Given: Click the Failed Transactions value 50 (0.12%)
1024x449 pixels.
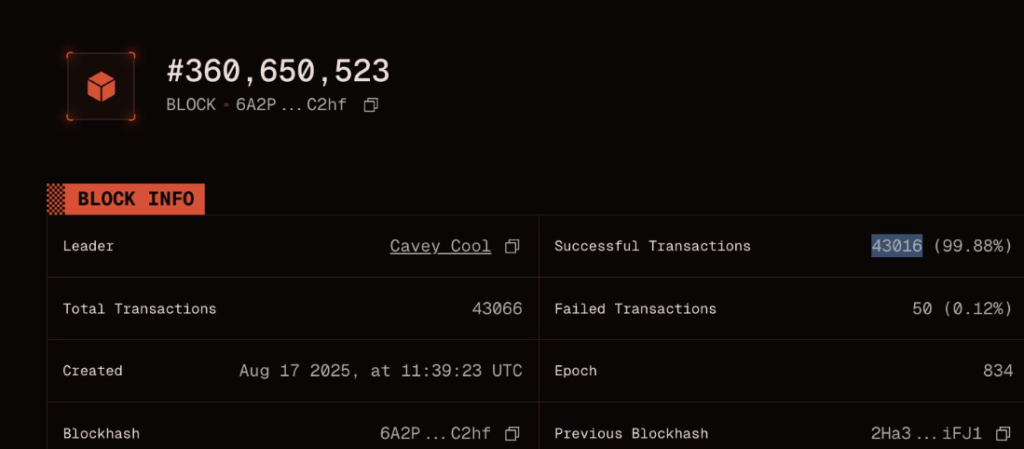Looking at the screenshot, I should [x=962, y=308].
